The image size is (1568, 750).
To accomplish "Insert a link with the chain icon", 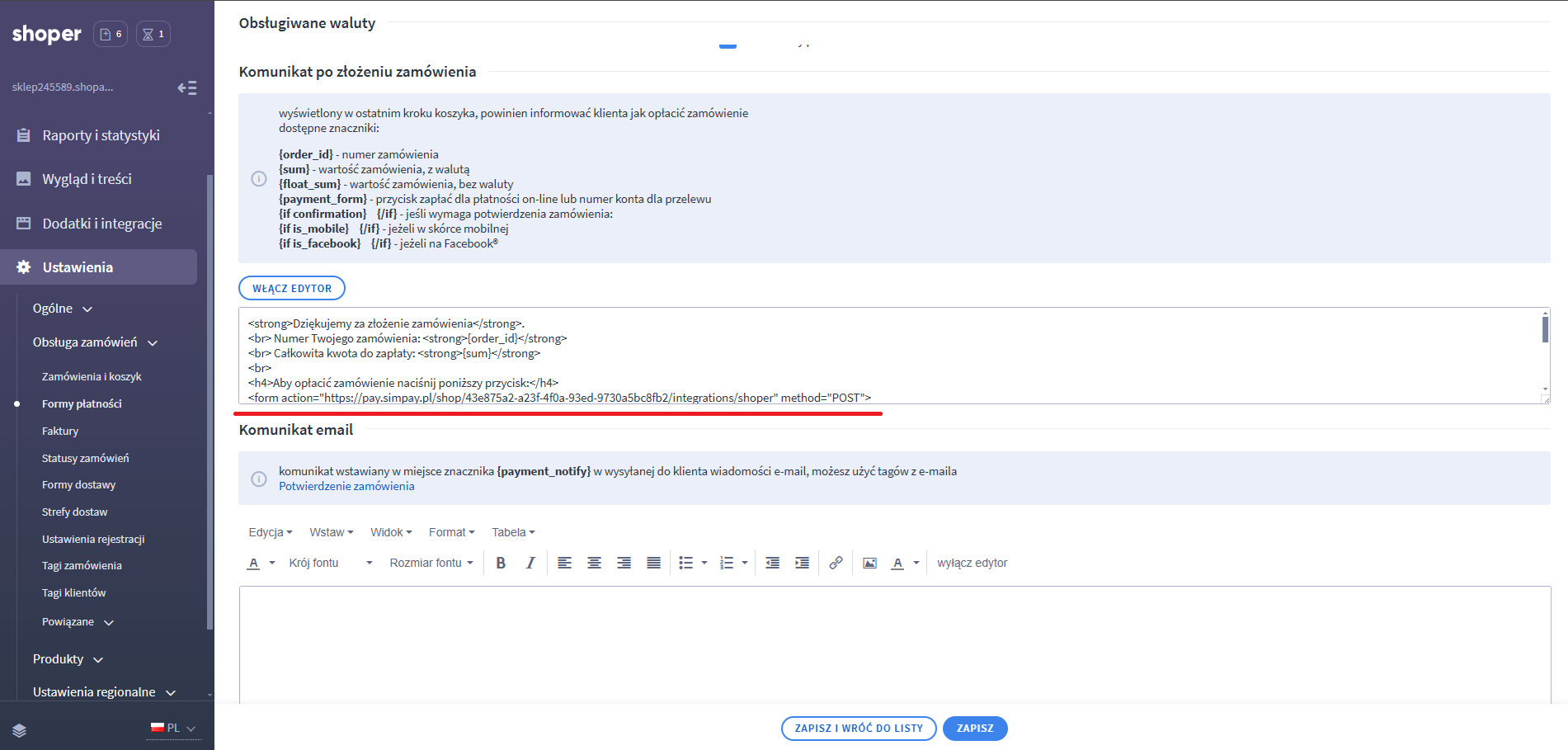I will 836,563.
